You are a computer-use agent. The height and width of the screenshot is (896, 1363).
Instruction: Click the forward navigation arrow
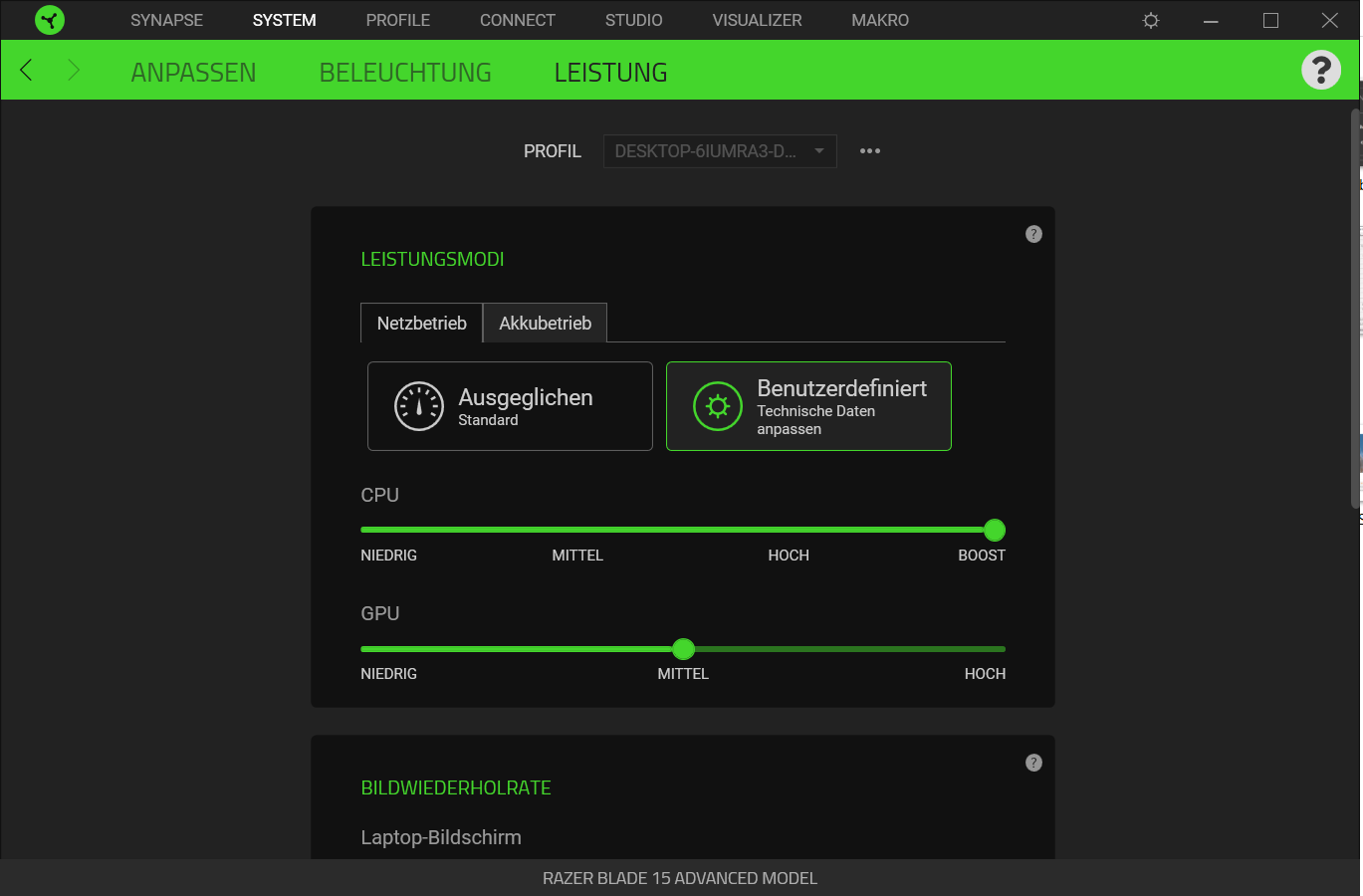click(73, 70)
